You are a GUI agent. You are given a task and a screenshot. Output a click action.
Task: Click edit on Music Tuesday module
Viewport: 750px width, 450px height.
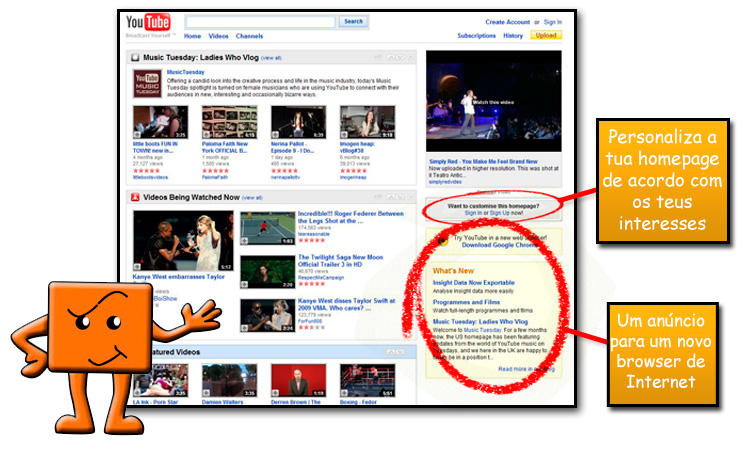coord(378,57)
